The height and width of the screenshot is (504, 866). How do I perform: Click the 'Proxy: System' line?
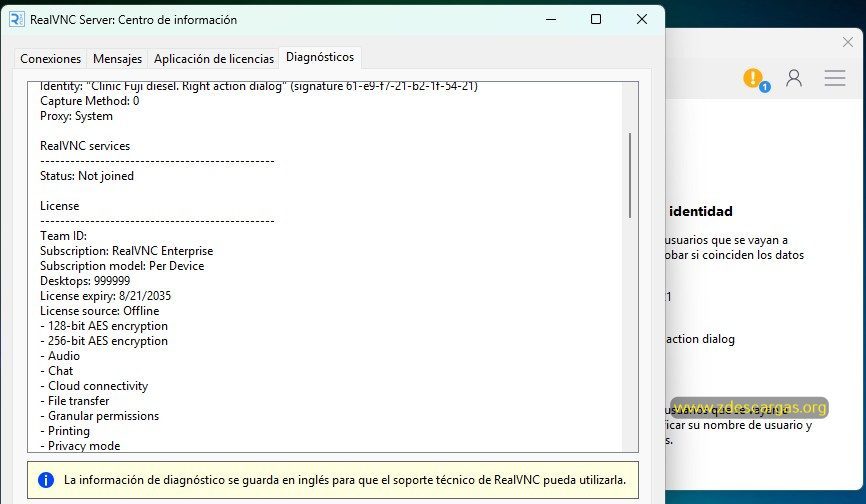(76, 116)
